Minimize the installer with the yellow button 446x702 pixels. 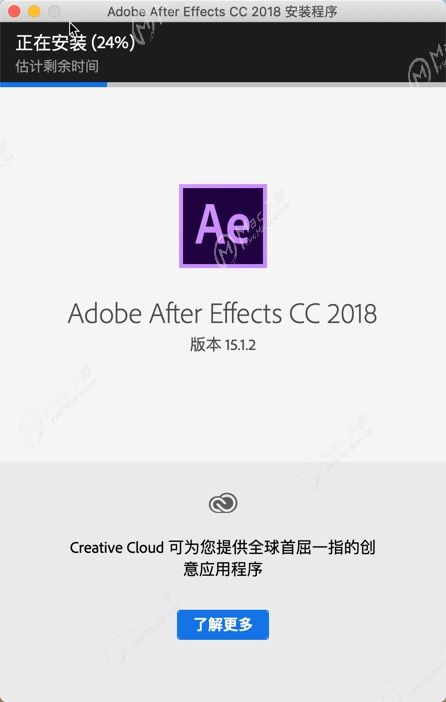(34, 11)
